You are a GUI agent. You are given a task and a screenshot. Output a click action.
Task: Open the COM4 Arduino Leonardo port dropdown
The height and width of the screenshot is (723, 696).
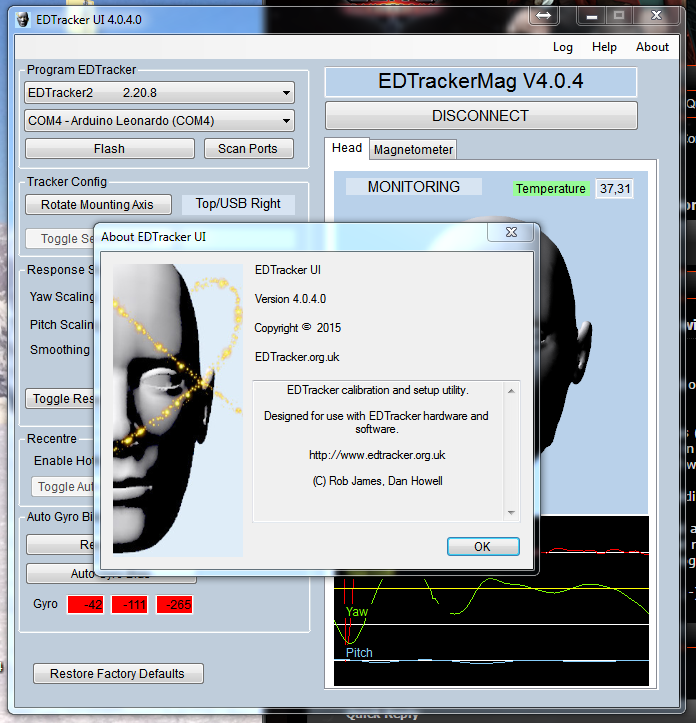[159, 121]
